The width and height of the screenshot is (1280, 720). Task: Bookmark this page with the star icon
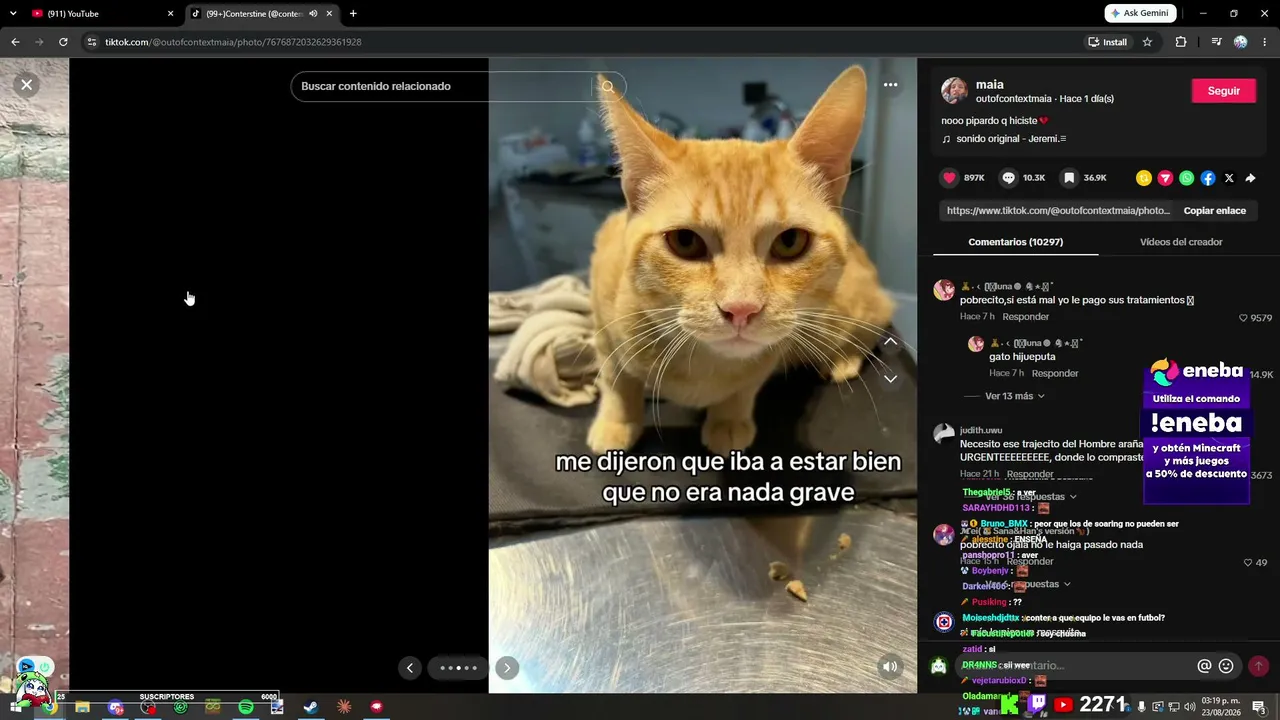(x=1147, y=42)
